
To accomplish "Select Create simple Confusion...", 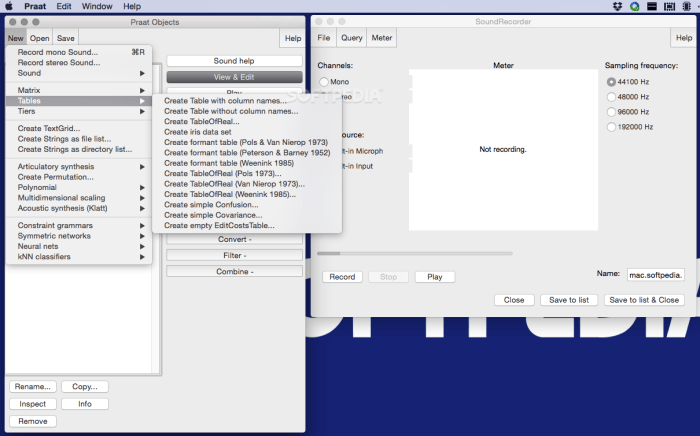I will [x=247, y=205].
